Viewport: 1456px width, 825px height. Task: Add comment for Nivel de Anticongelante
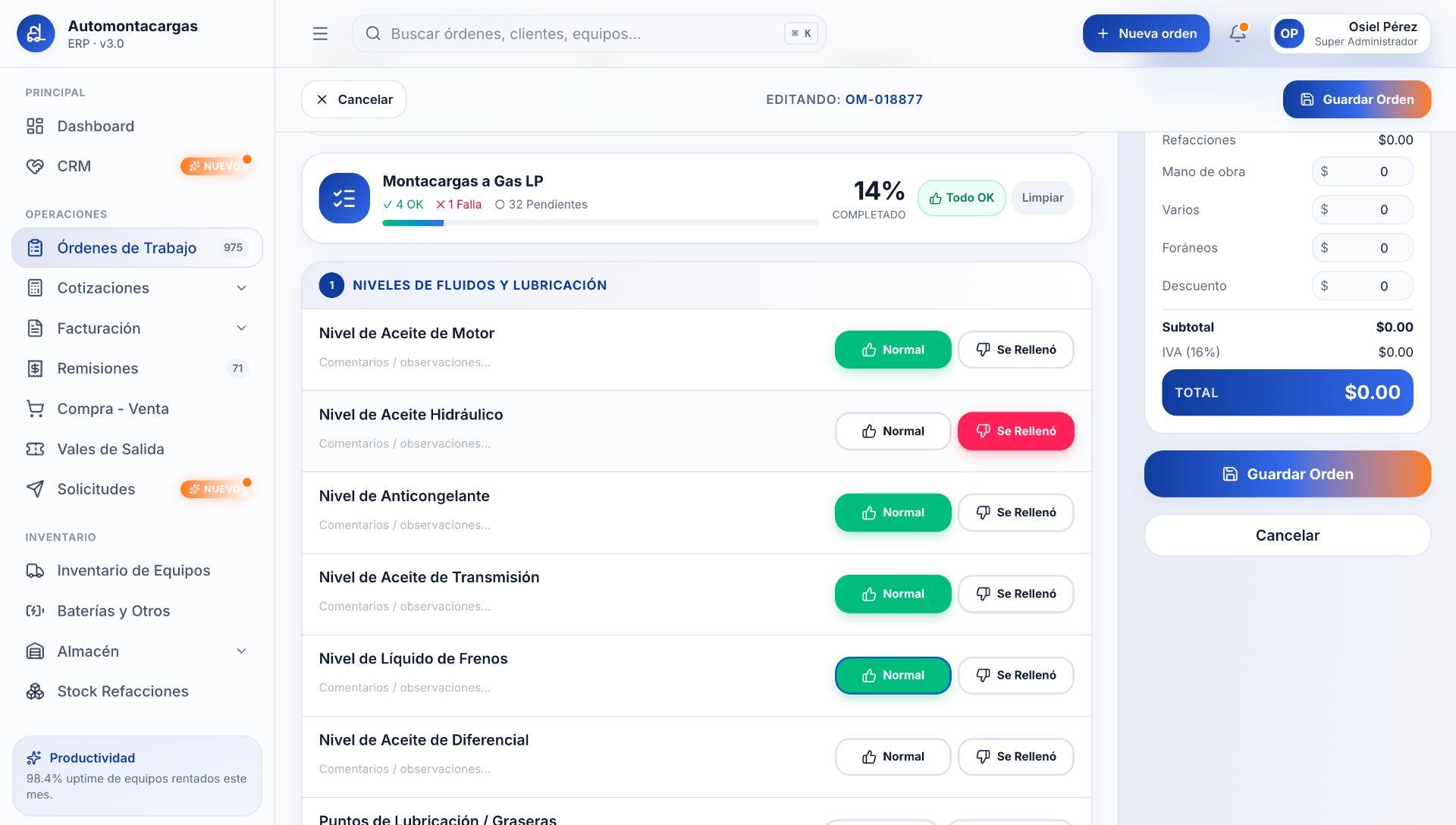(569, 525)
